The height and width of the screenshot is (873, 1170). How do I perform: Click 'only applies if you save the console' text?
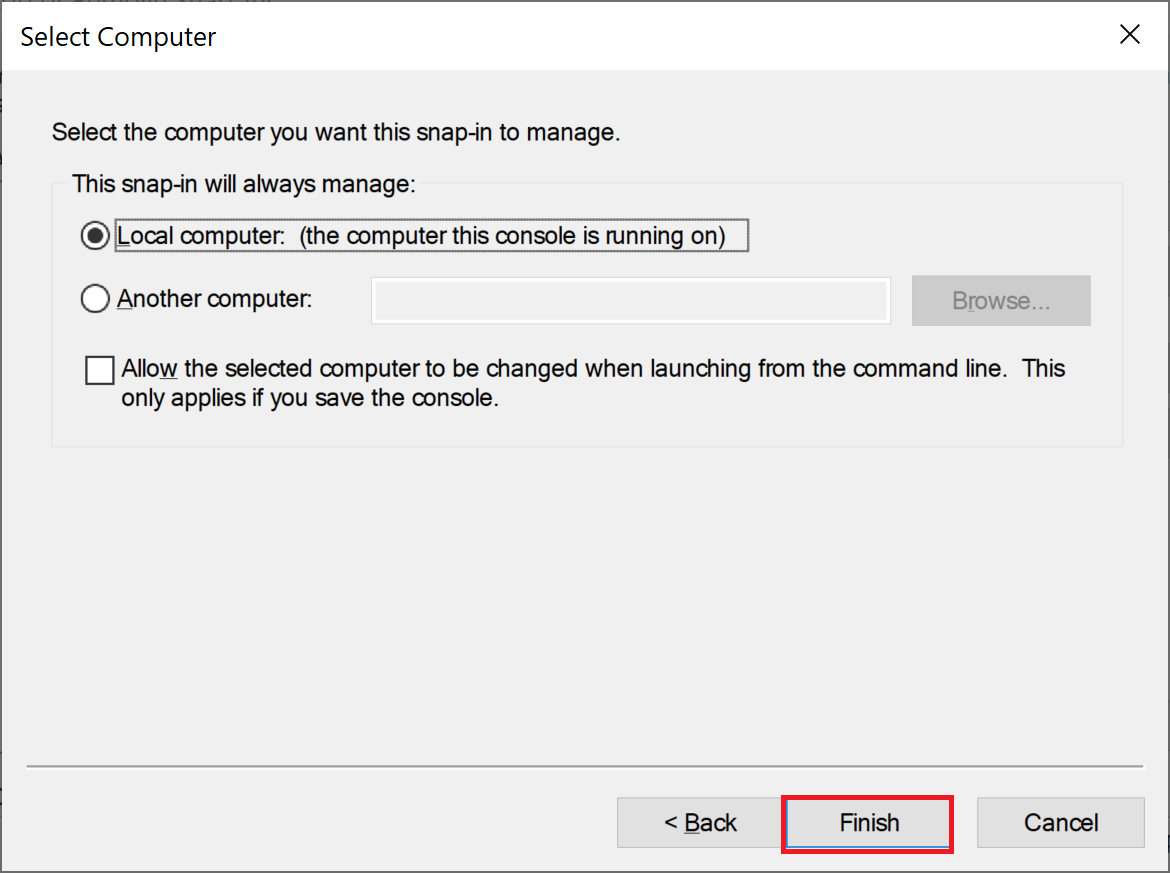(x=310, y=398)
